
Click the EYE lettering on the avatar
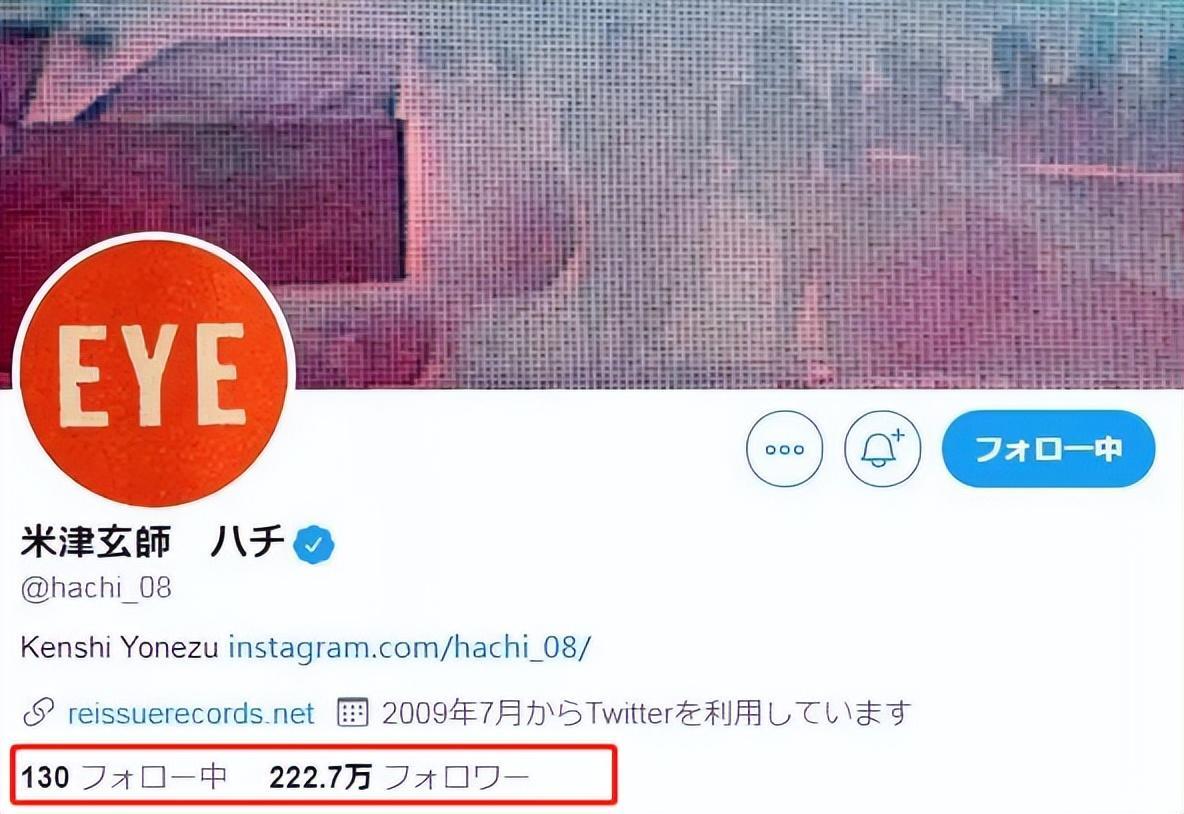coord(153,375)
